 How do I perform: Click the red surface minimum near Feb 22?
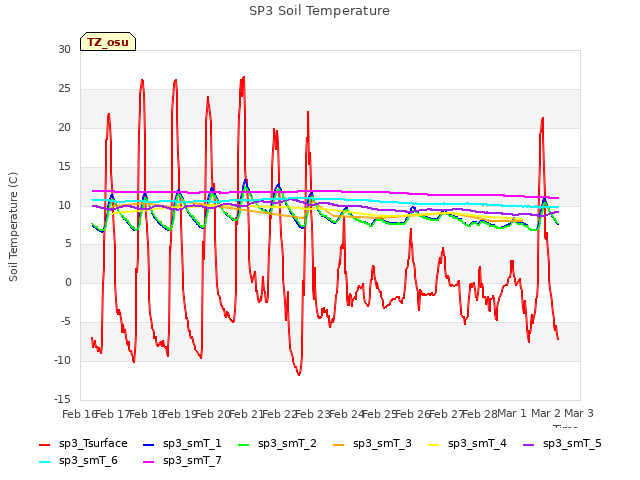tap(299, 374)
